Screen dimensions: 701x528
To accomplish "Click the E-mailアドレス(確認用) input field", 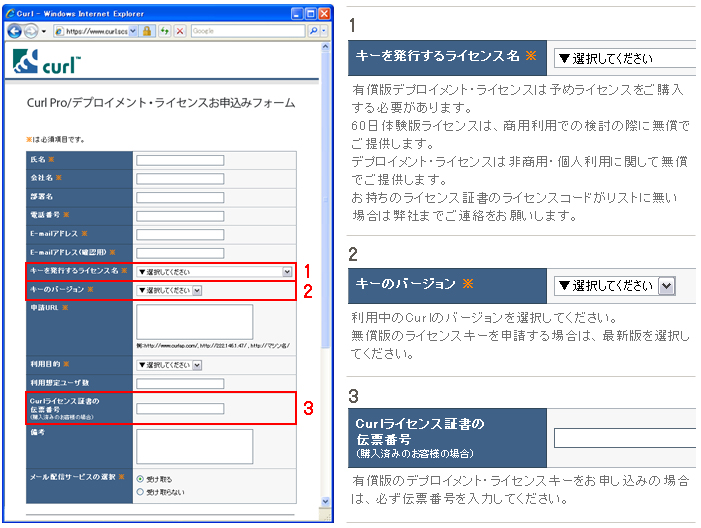I will click(x=180, y=253).
